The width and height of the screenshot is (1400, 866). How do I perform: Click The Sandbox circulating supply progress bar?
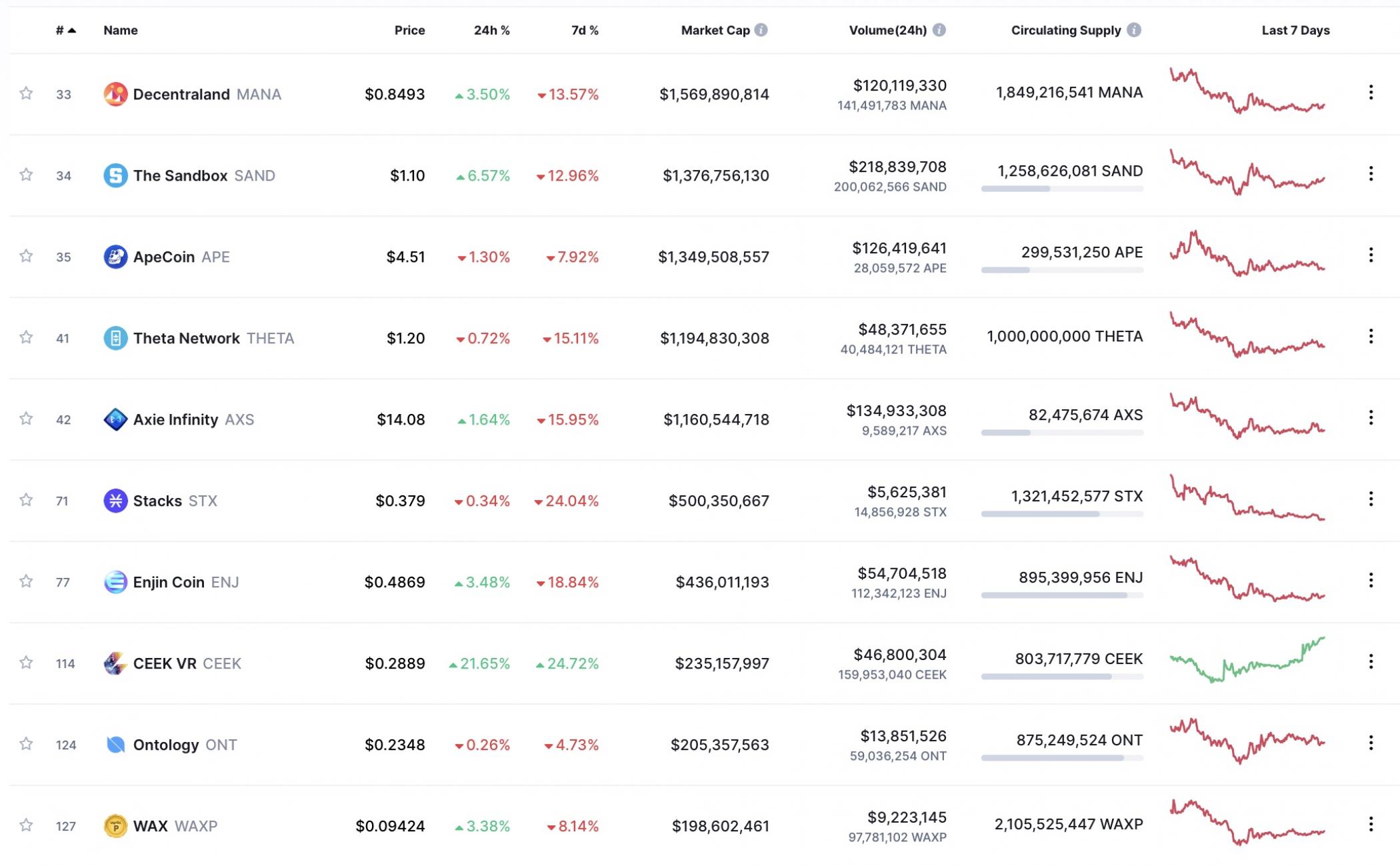pos(1062,189)
